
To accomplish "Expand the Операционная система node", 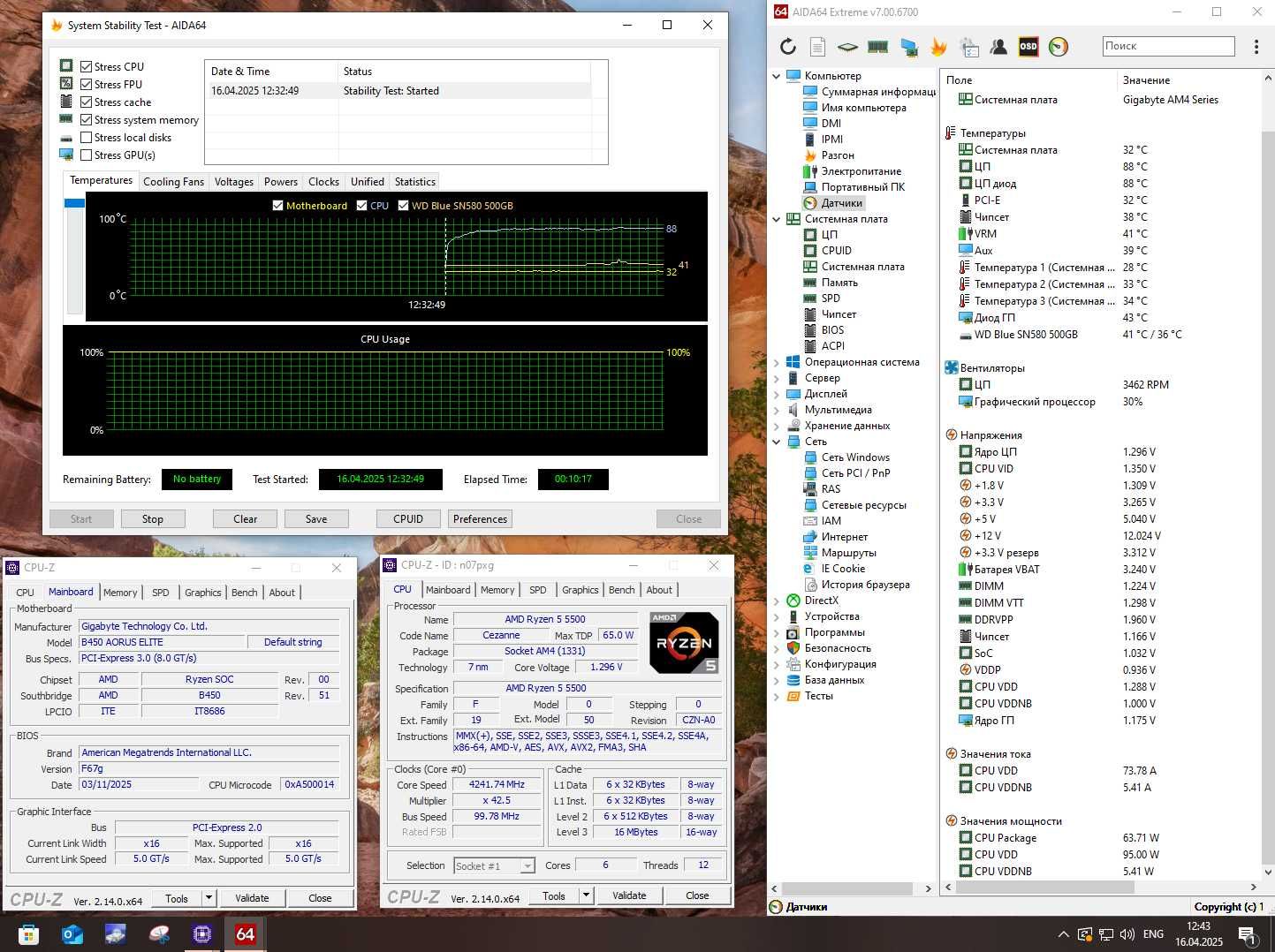I will (777, 362).
